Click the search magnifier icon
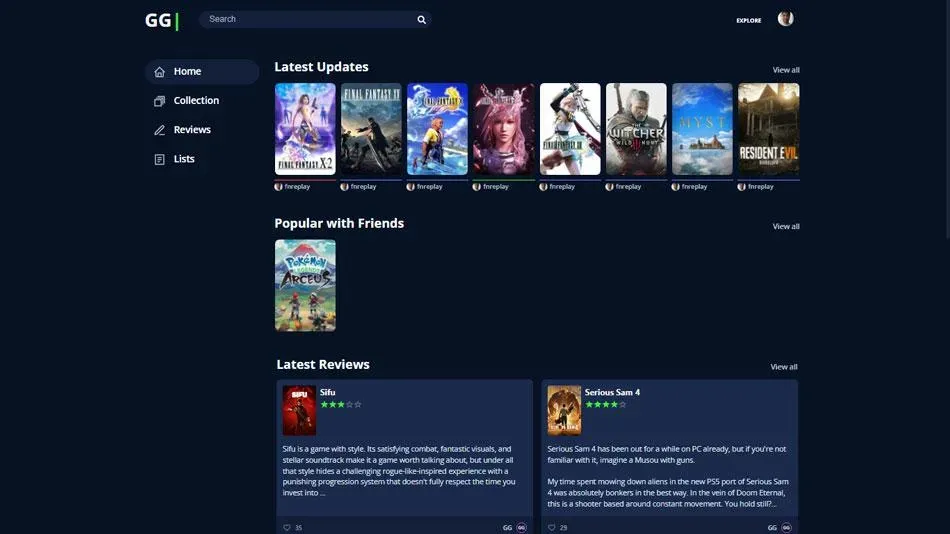The width and height of the screenshot is (950, 534). pyautogui.click(x=422, y=19)
